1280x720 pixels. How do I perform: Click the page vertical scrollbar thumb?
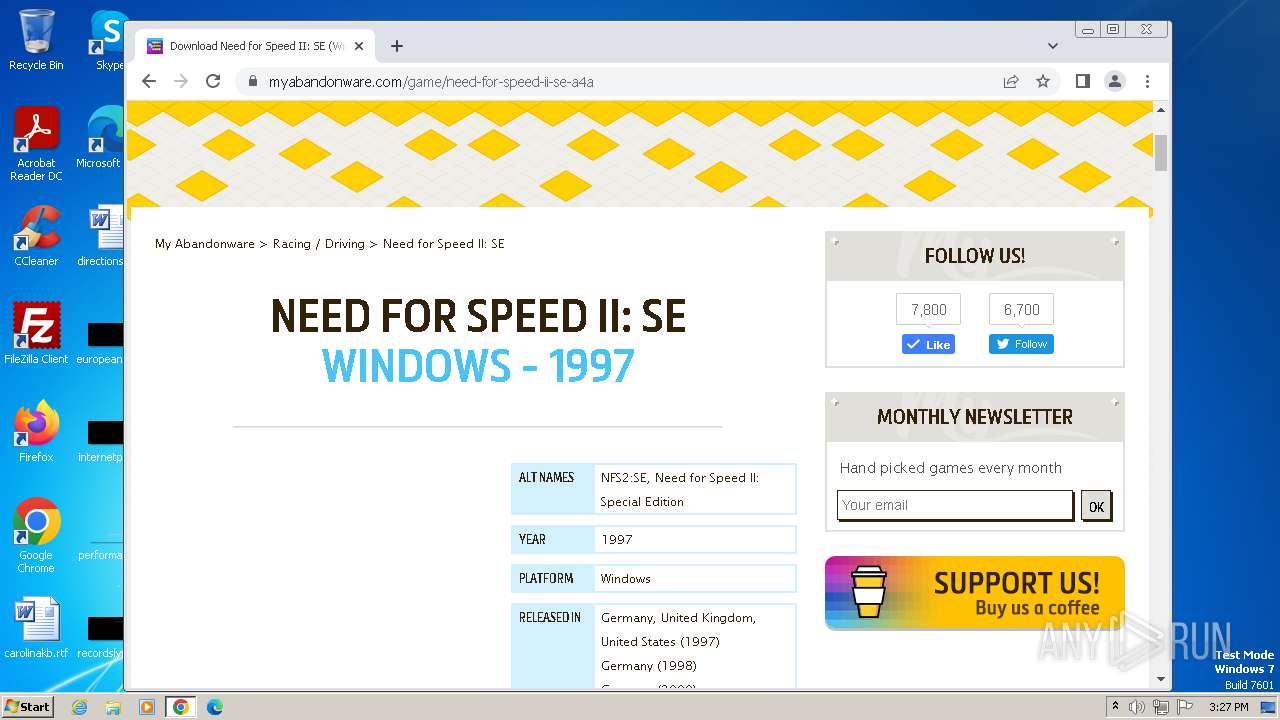pyautogui.click(x=1161, y=152)
